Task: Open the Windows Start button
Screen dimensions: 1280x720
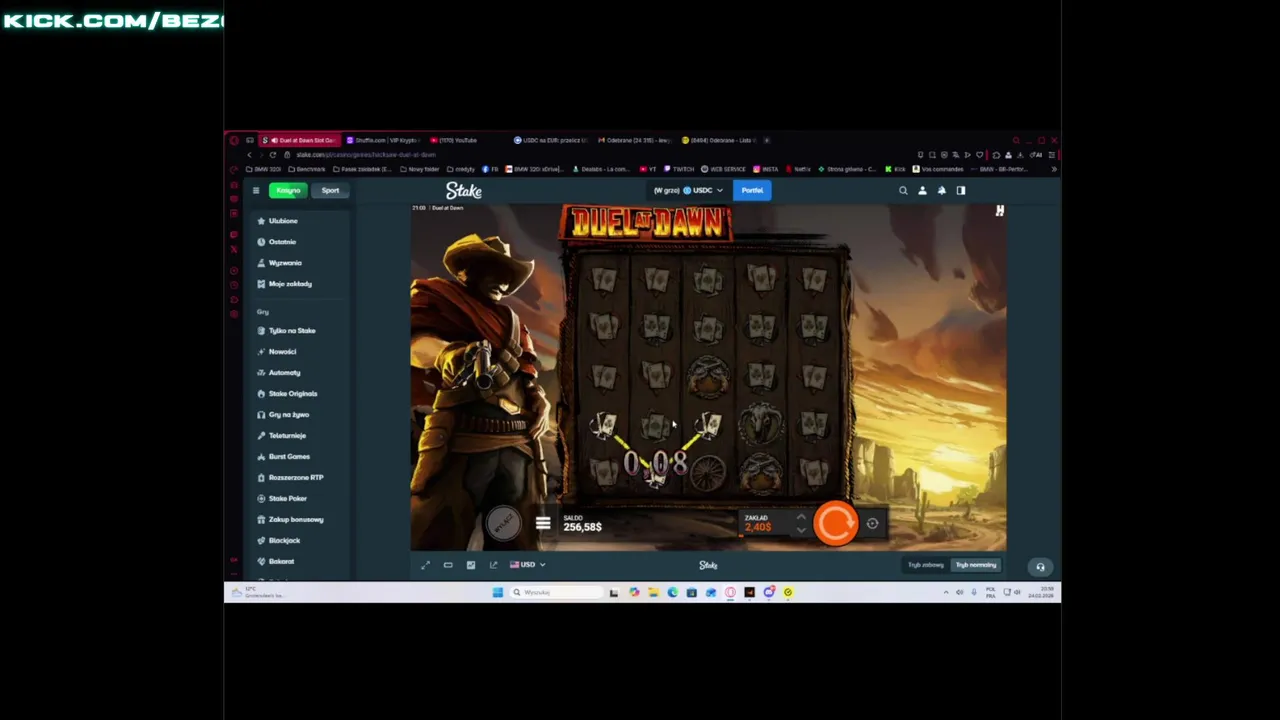Action: 497,592
